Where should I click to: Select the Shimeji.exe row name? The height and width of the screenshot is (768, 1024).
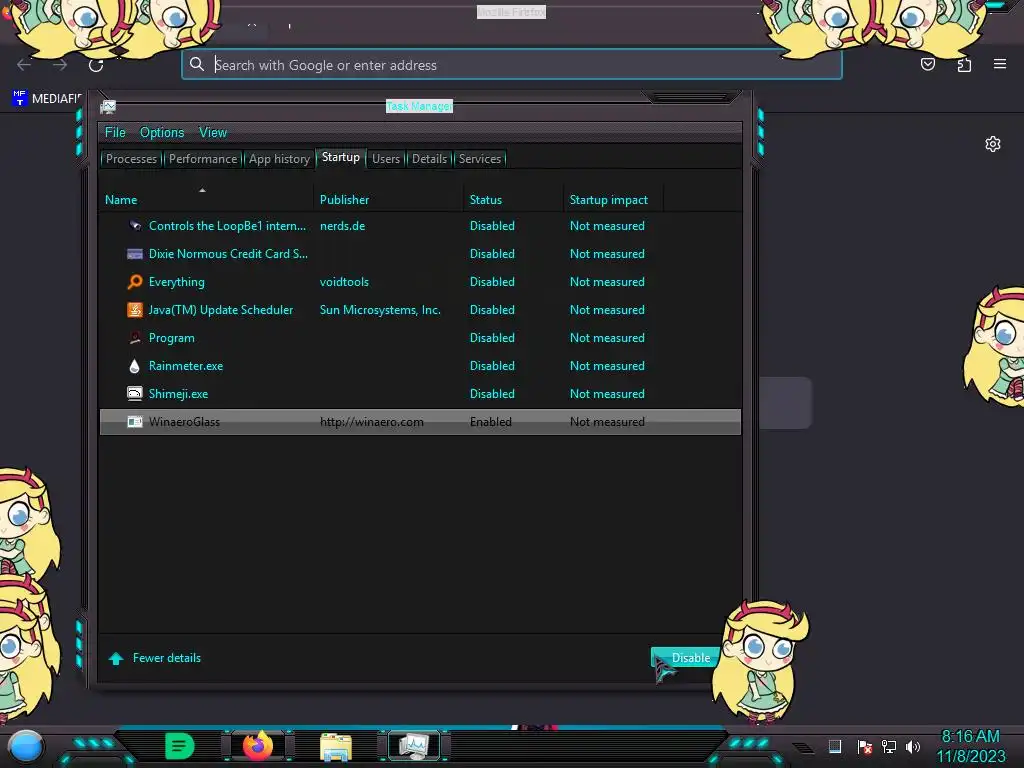(x=178, y=394)
